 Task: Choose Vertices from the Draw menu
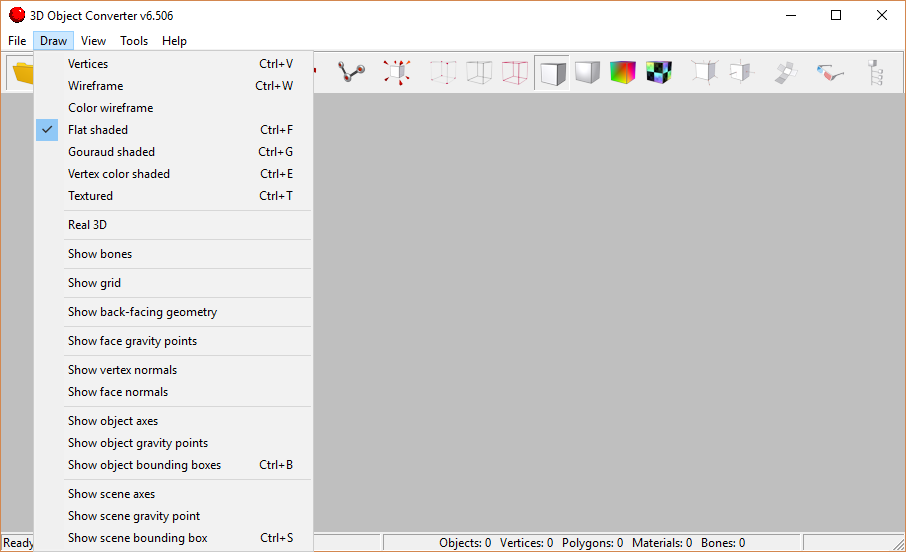click(173, 64)
